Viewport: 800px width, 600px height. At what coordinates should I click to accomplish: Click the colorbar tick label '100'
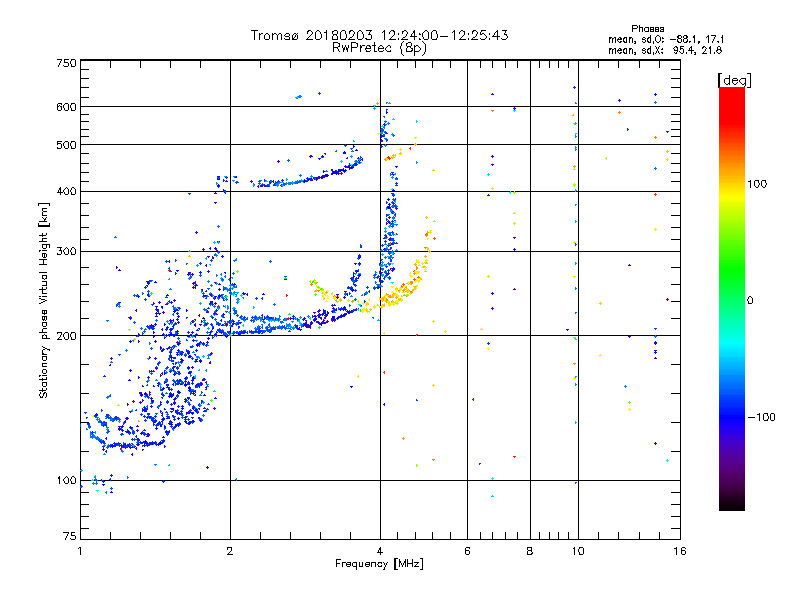(757, 184)
